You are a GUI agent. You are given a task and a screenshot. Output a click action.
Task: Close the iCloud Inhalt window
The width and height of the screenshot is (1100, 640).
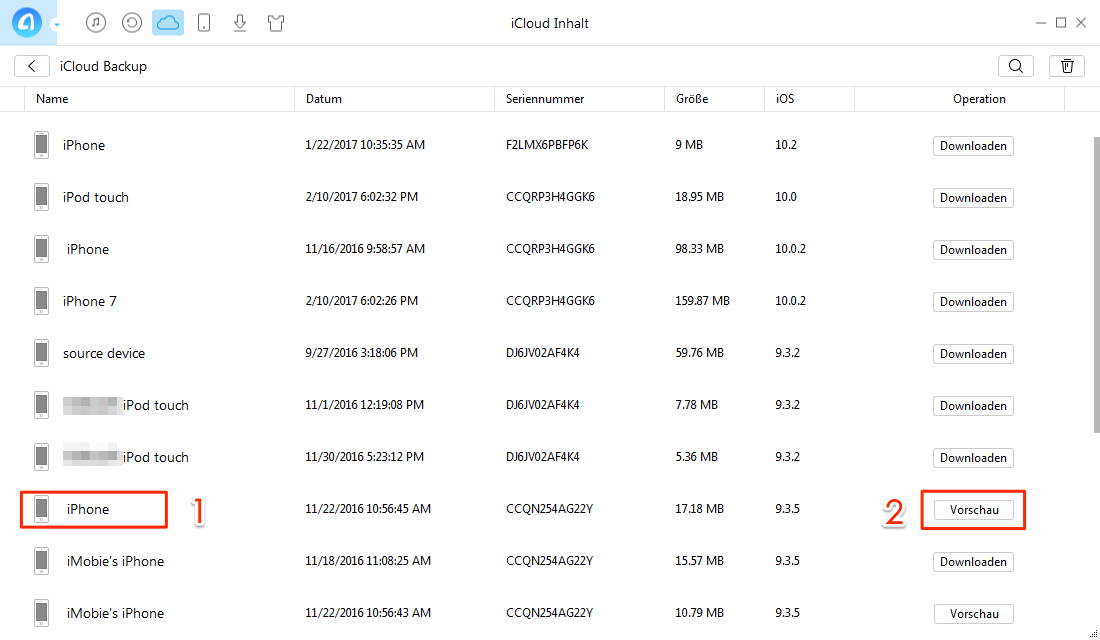[x=1081, y=23]
